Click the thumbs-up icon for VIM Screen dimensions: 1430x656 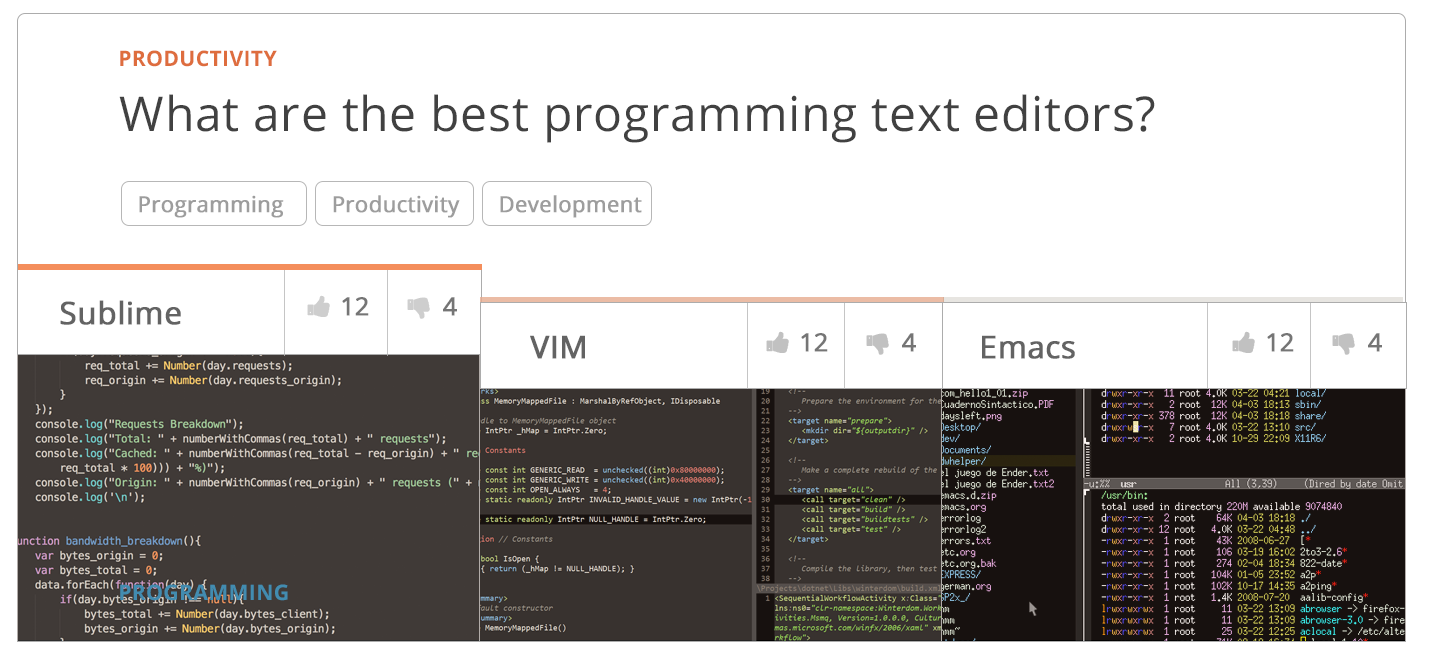click(777, 344)
